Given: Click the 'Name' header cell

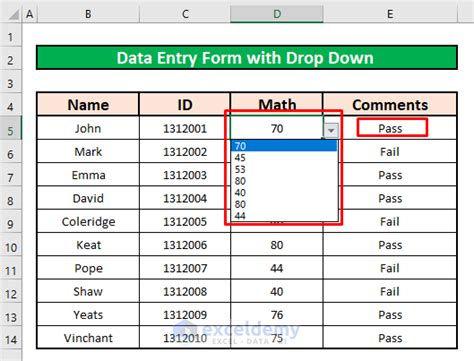Looking at the screenshot, I should (88, 105).
